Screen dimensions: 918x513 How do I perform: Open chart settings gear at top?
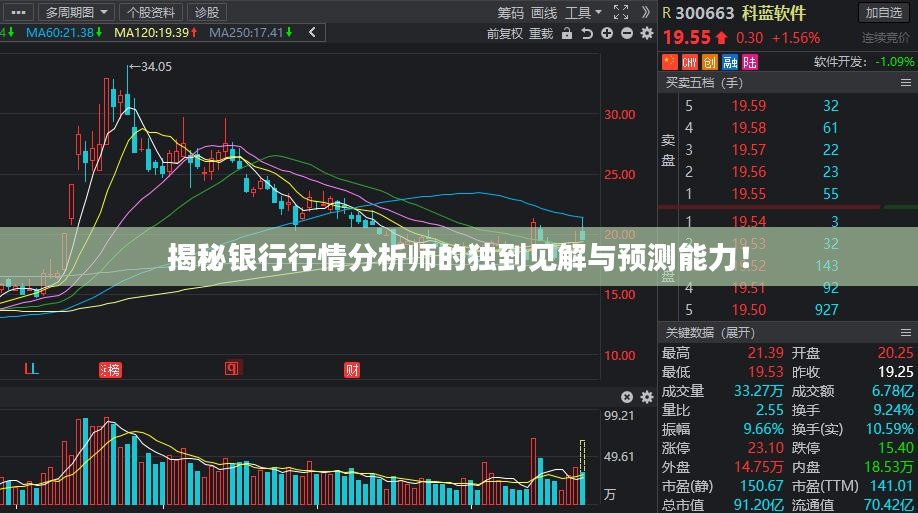647,33
